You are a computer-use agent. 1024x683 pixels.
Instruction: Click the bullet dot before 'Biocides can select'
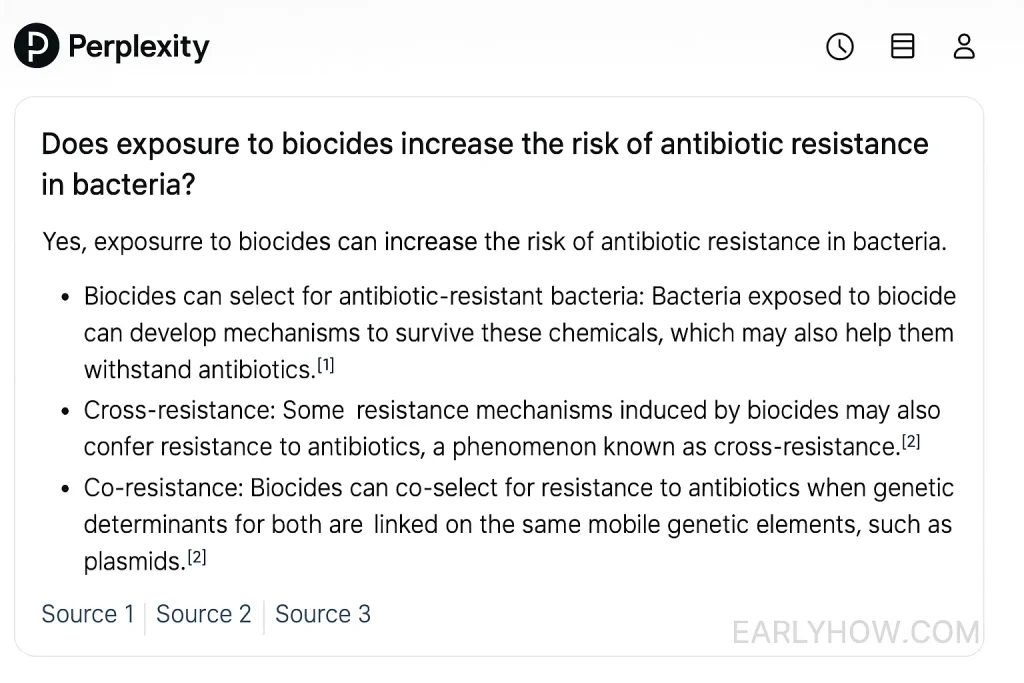65,298
